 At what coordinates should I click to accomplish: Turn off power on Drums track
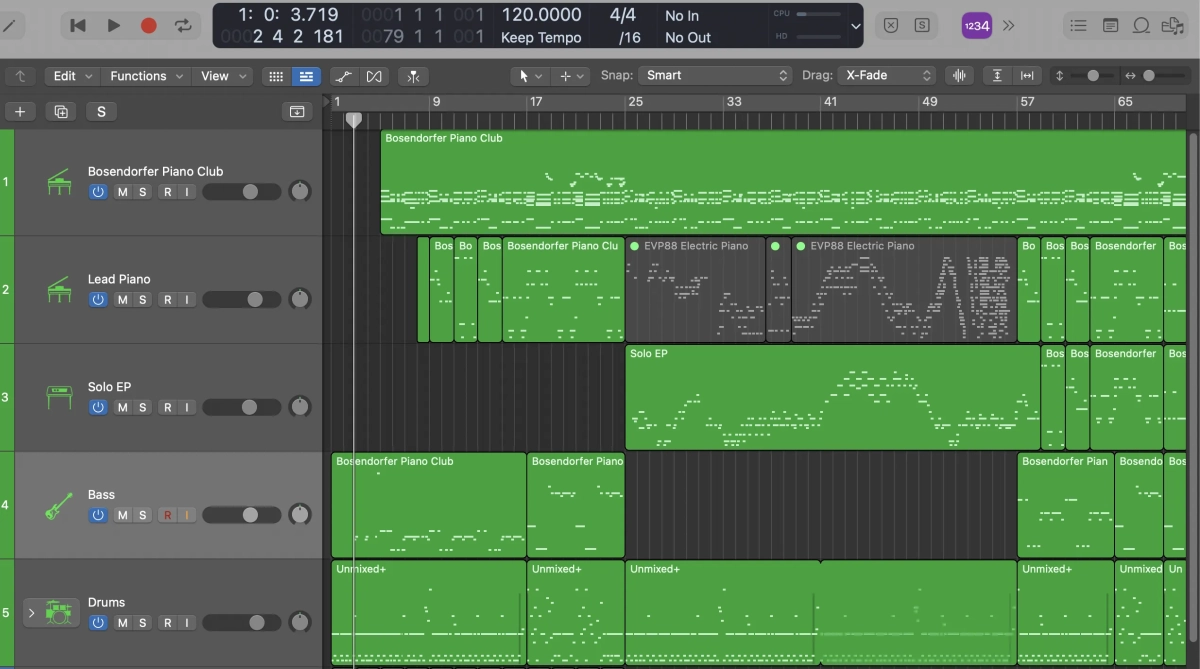[x=98, y=623]
